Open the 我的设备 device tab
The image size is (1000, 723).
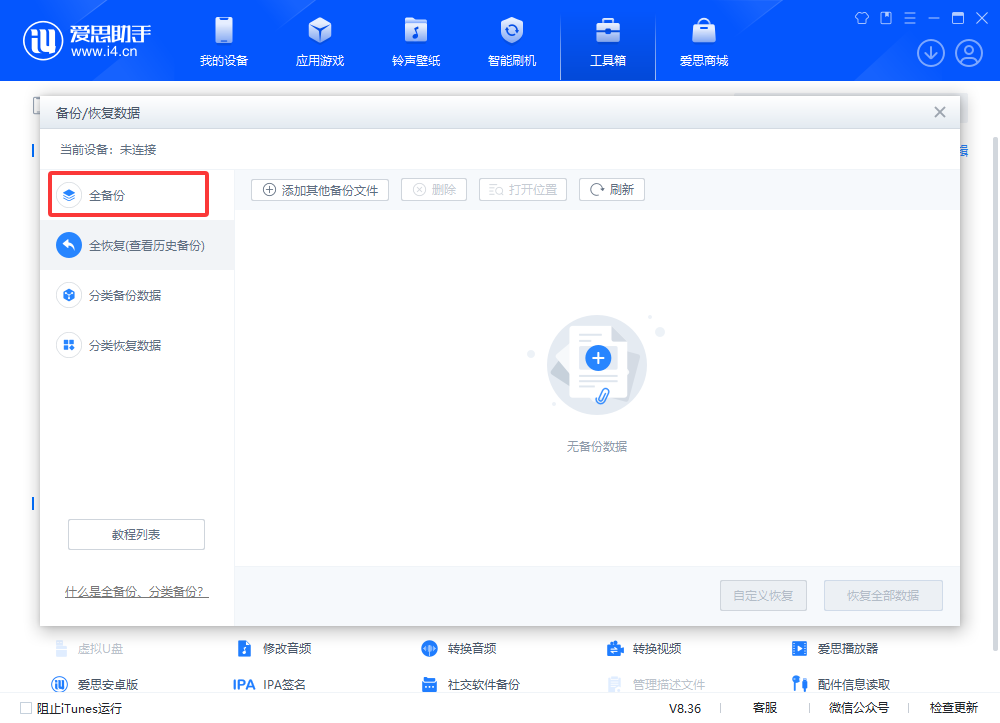tap(223, 42)
